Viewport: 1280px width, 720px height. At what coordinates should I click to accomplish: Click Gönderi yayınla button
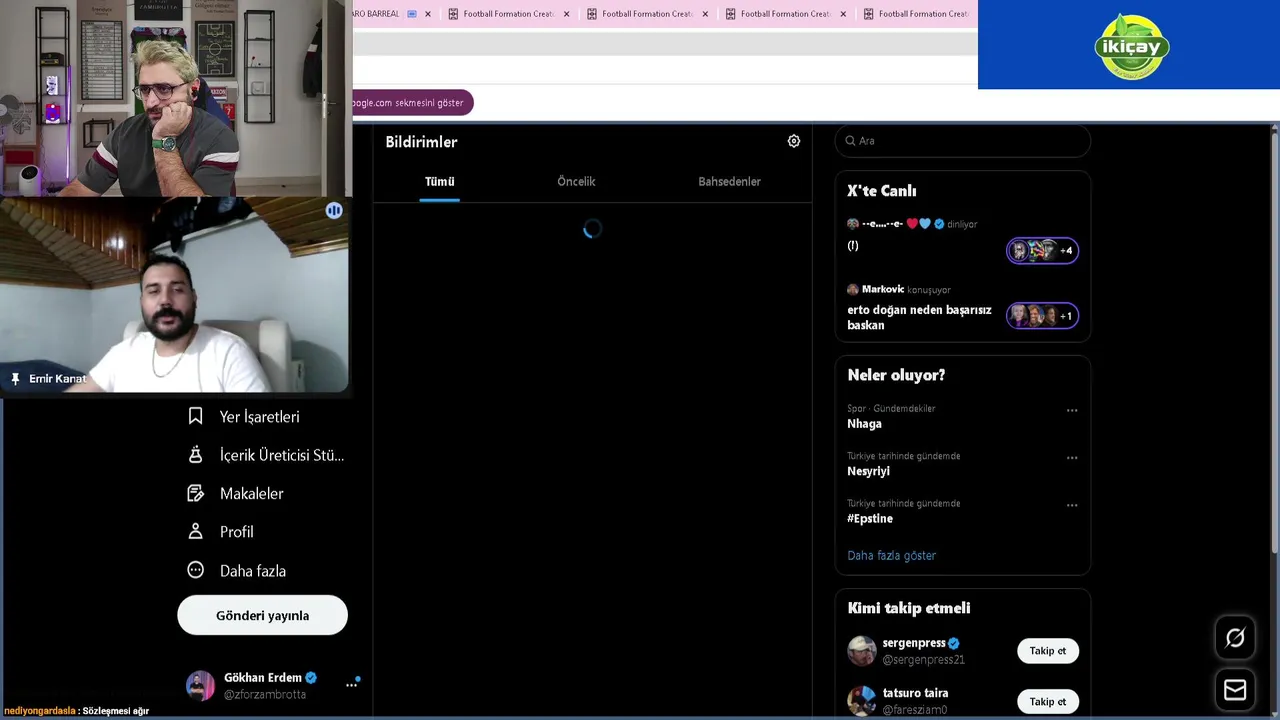pyautogui.click(x=262, y=615)
